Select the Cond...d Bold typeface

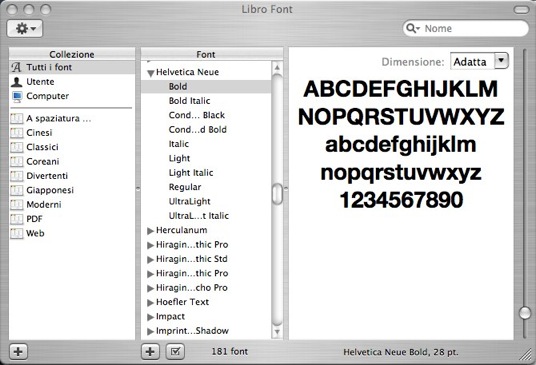[206, 130]
